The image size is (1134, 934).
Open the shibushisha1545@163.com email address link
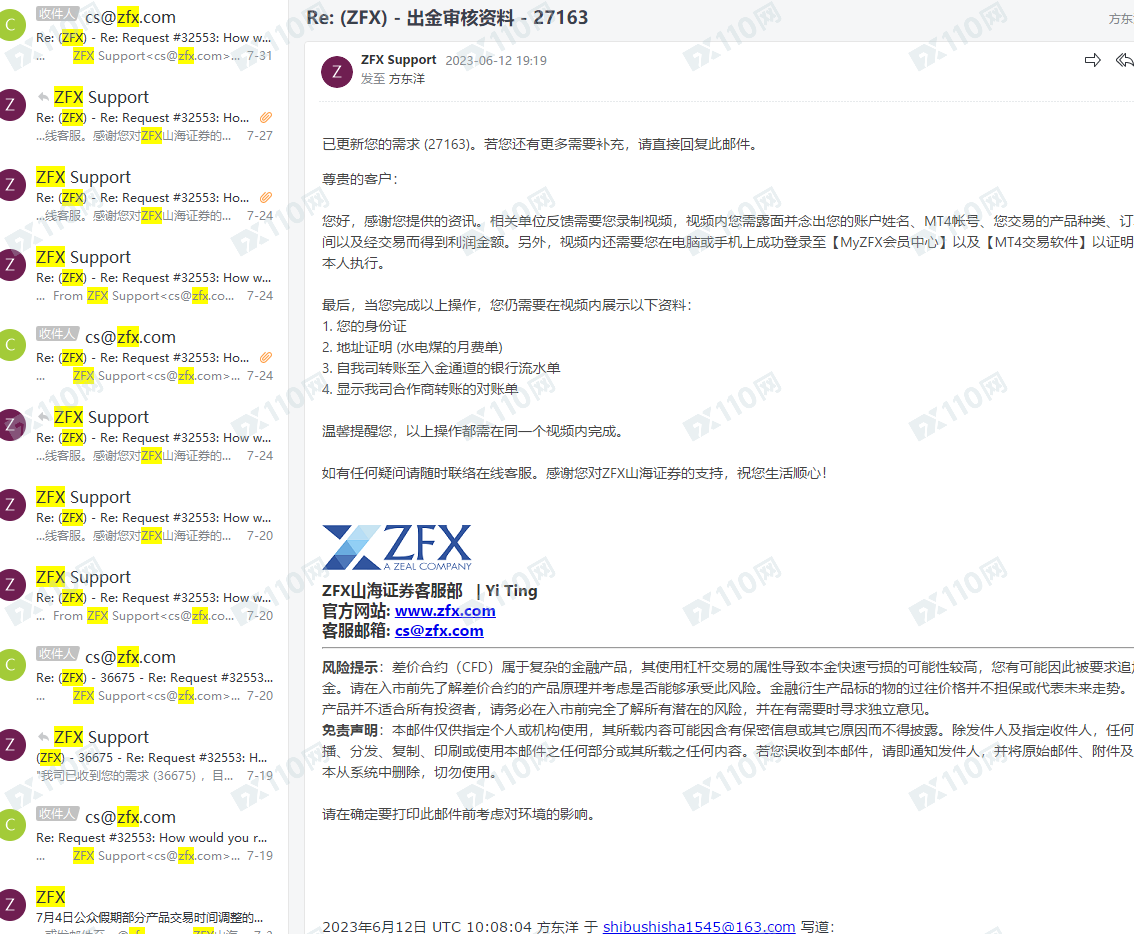pyautogui.click(x=699, y=927)
